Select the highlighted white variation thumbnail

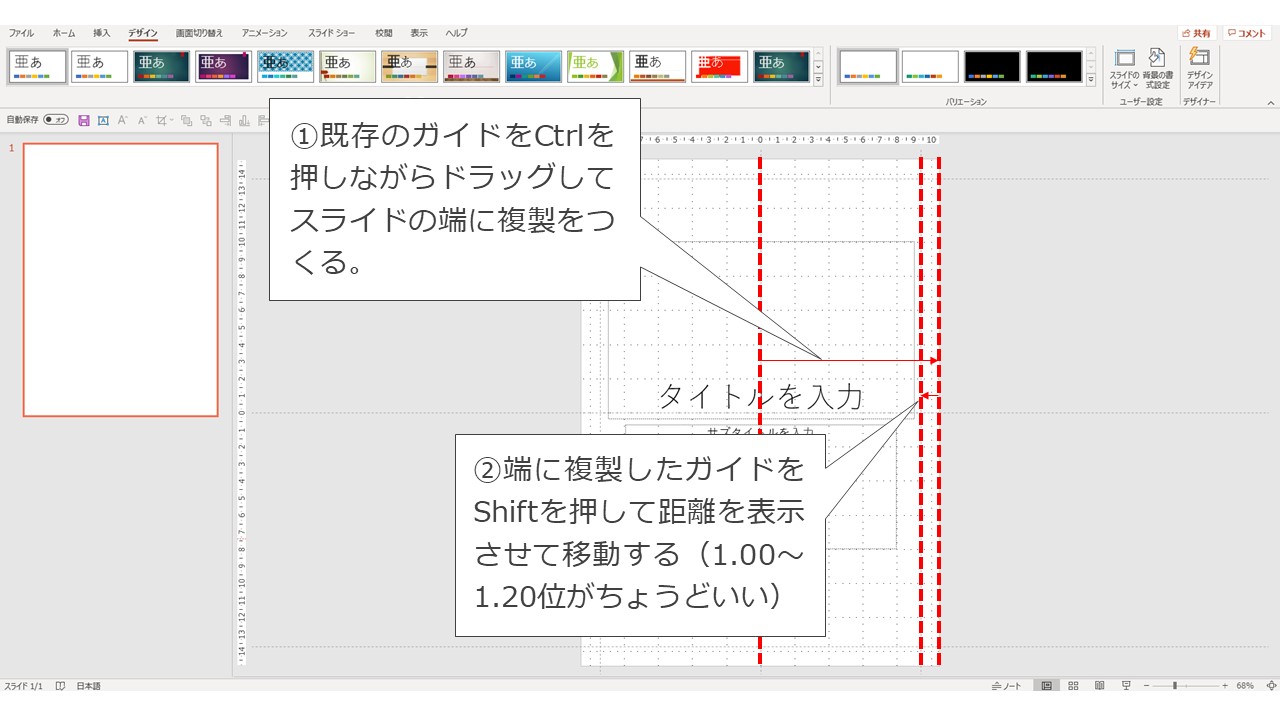(x=868, y=67)
